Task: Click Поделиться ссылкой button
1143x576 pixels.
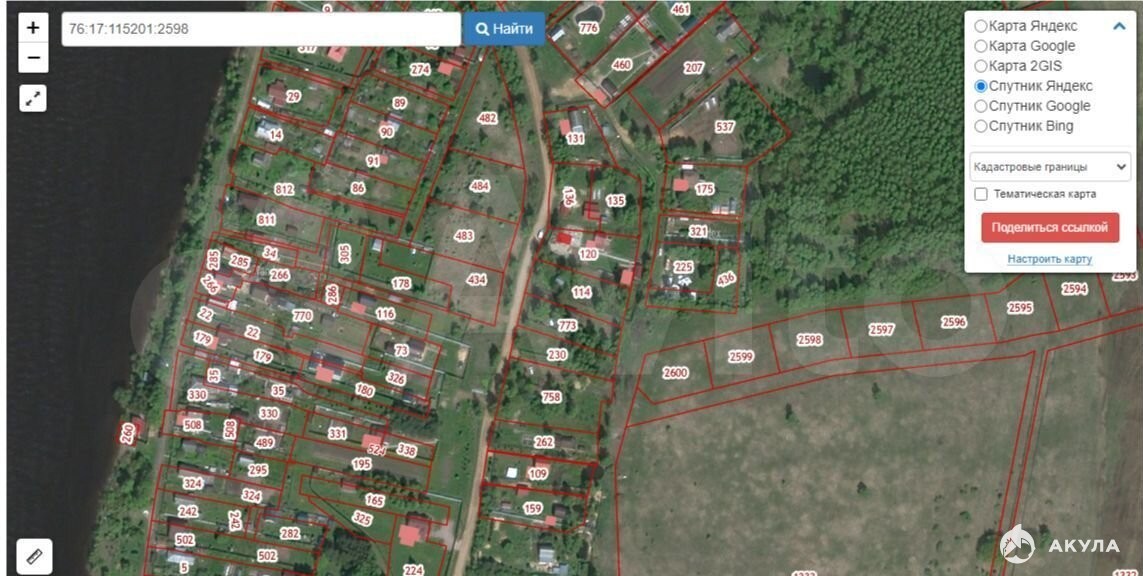Action: point(1049,227)
